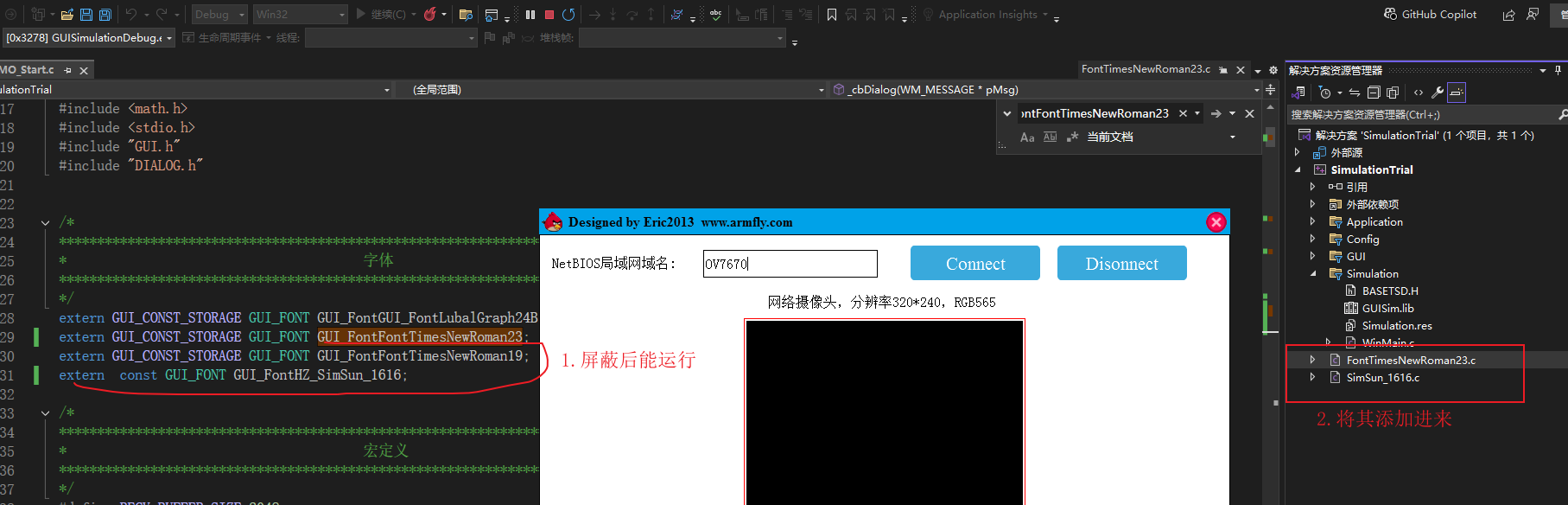
Task: Open properties wrench icon
Action: (x=1438, y=93)
